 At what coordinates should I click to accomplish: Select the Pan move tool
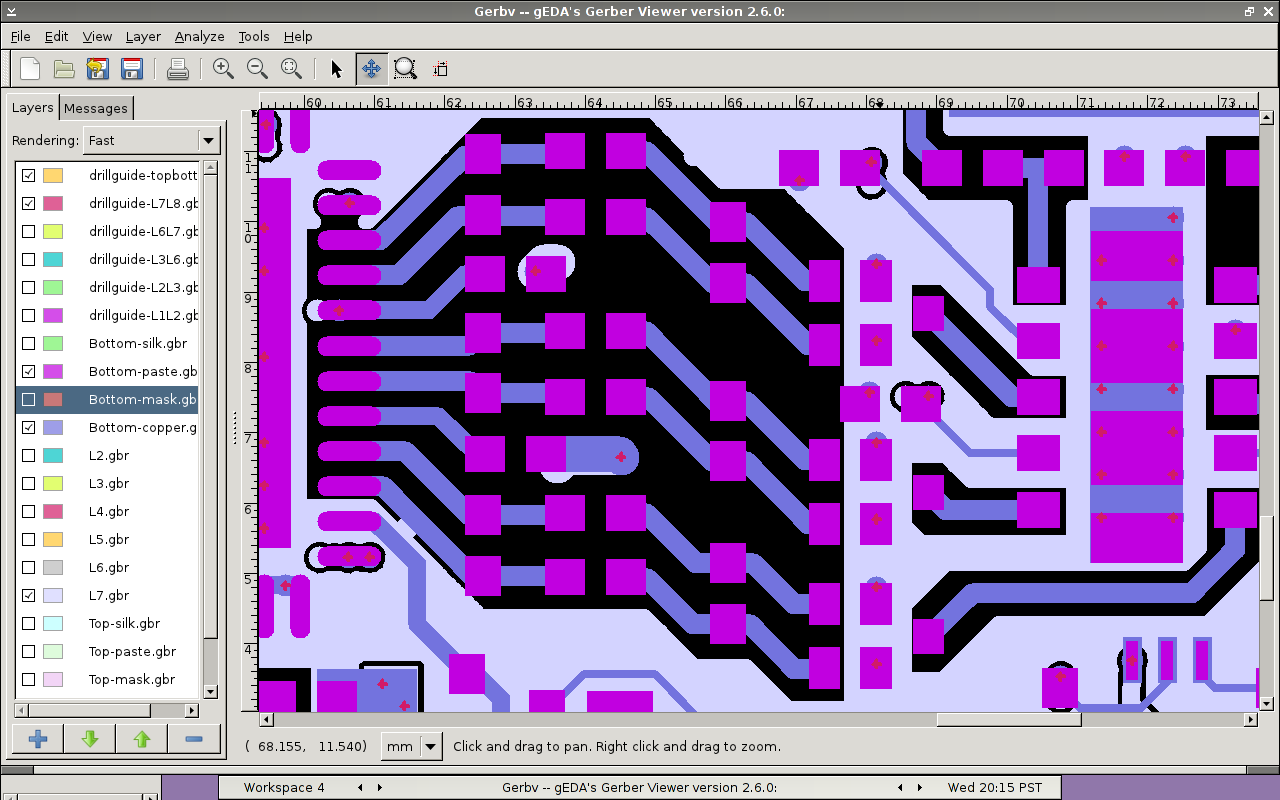371,69
